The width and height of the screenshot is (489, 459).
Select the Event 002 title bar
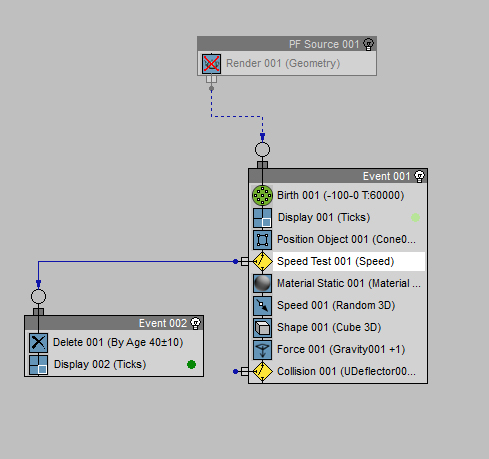114,323
